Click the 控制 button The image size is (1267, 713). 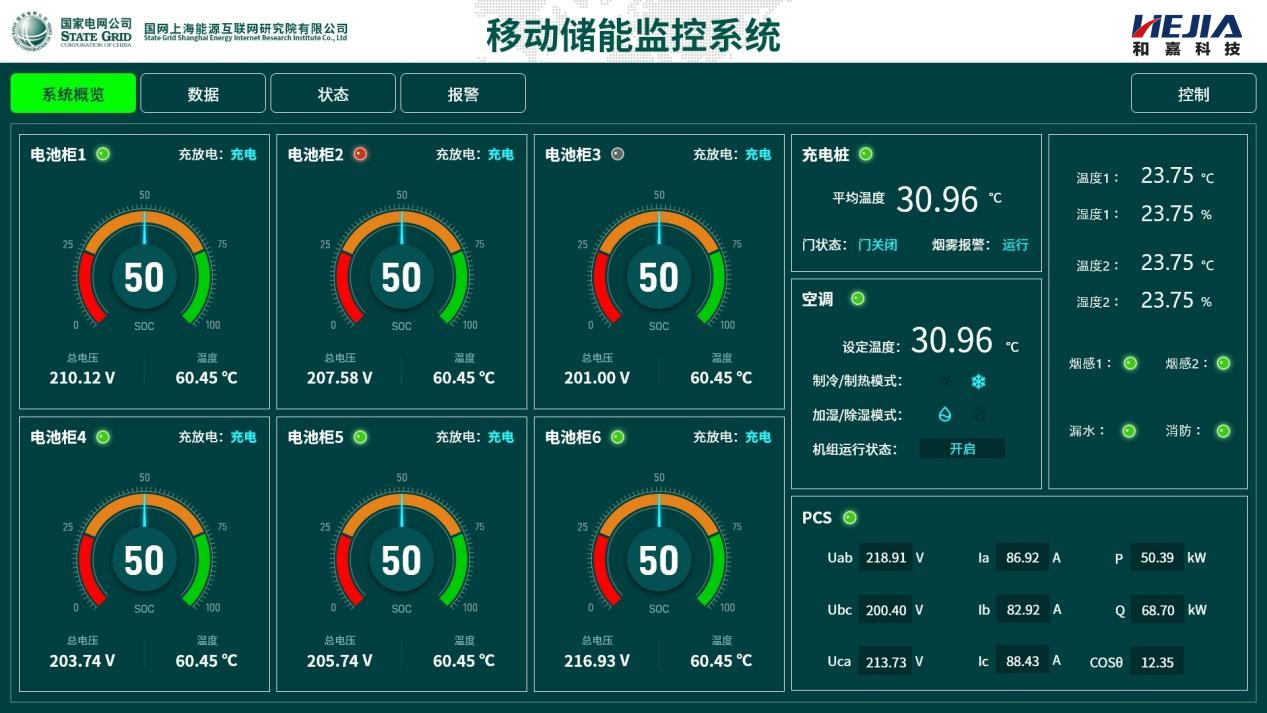[x=1194, y=92]
